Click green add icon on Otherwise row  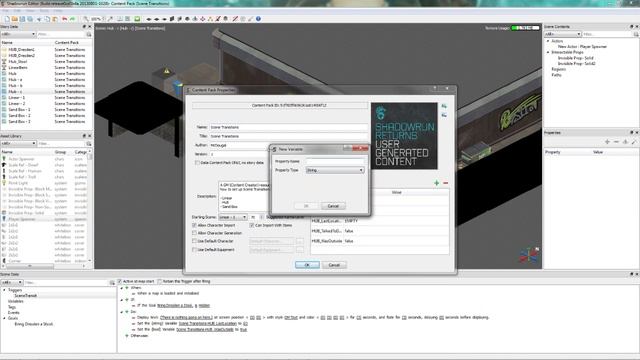[127, 336]
